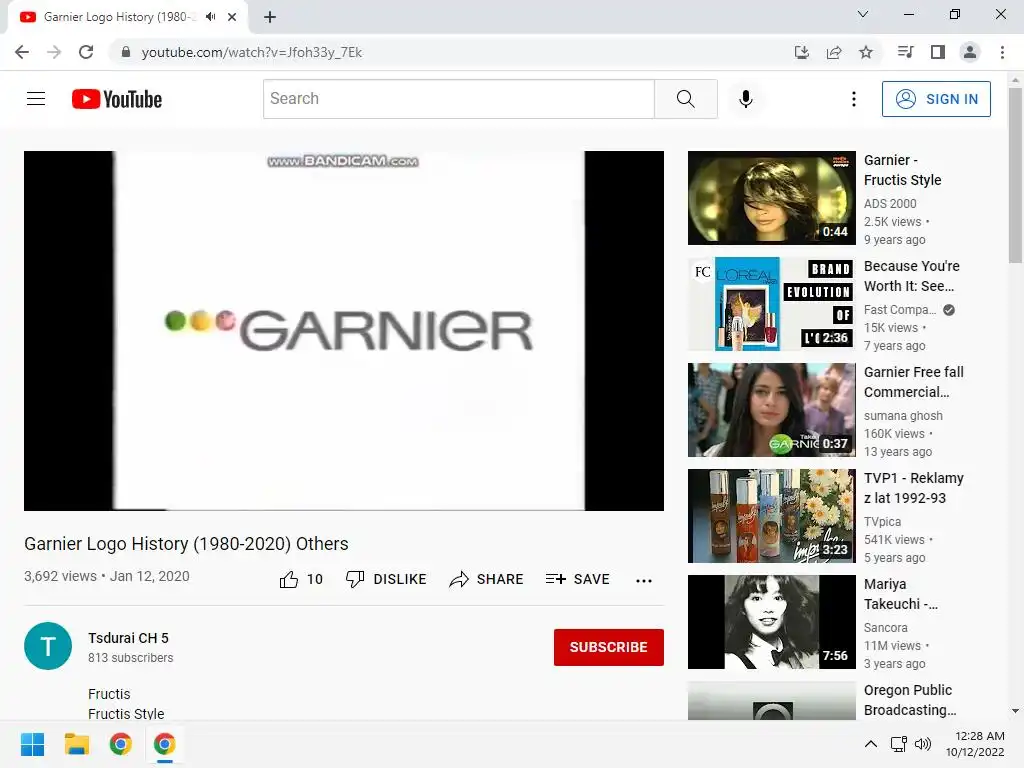Close the Garnier Logo History tab

point(232,17)
